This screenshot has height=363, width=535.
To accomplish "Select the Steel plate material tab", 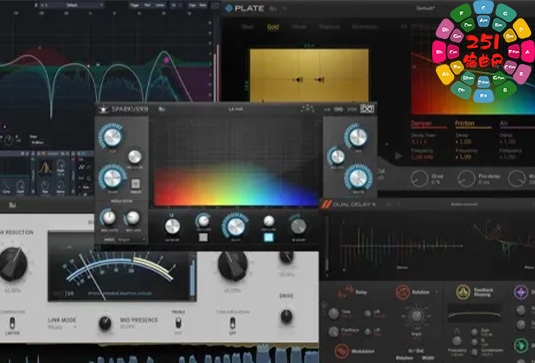I will click(247, 27).
